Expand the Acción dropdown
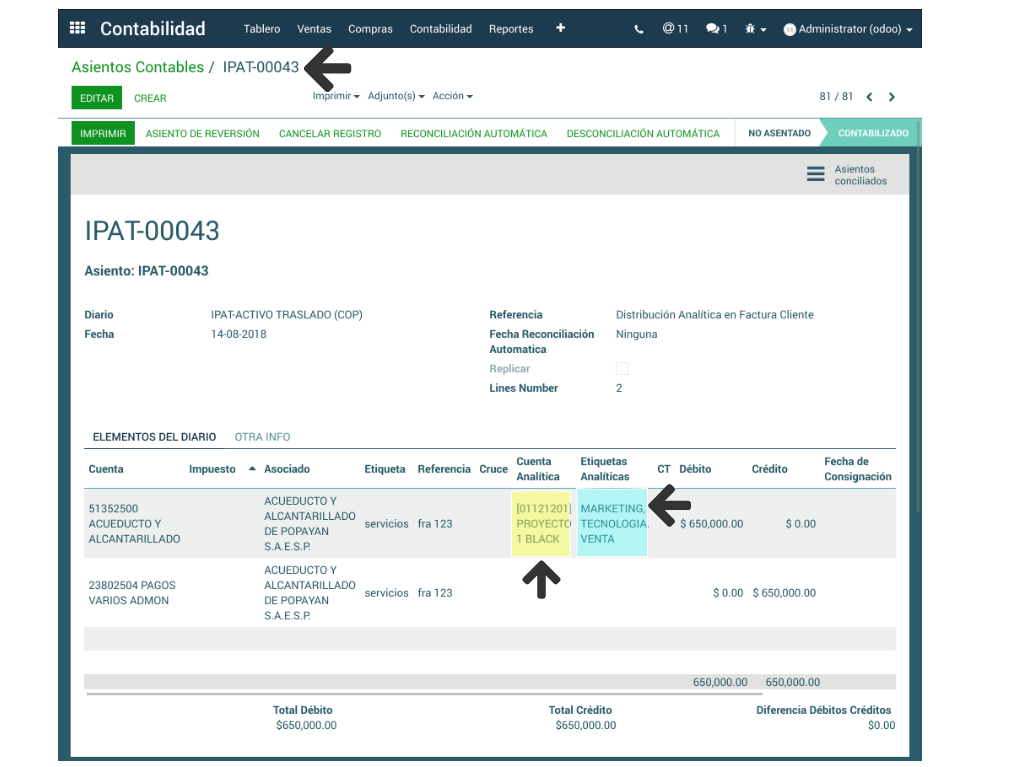This screenshot has height=767, width=1023. 452,96
